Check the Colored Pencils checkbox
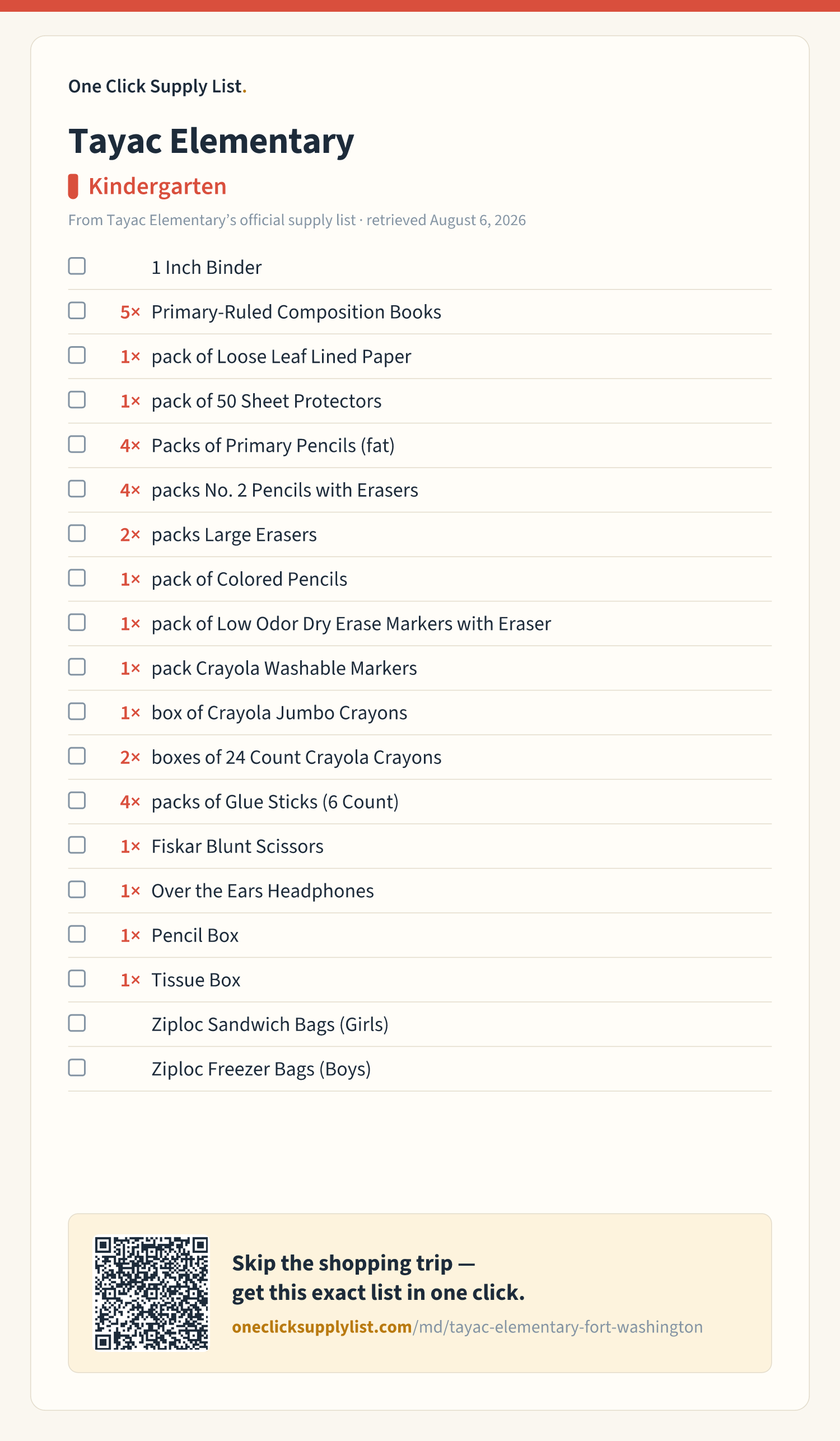The height and width of the screenshot is (1441, 840). pos(77,578)
